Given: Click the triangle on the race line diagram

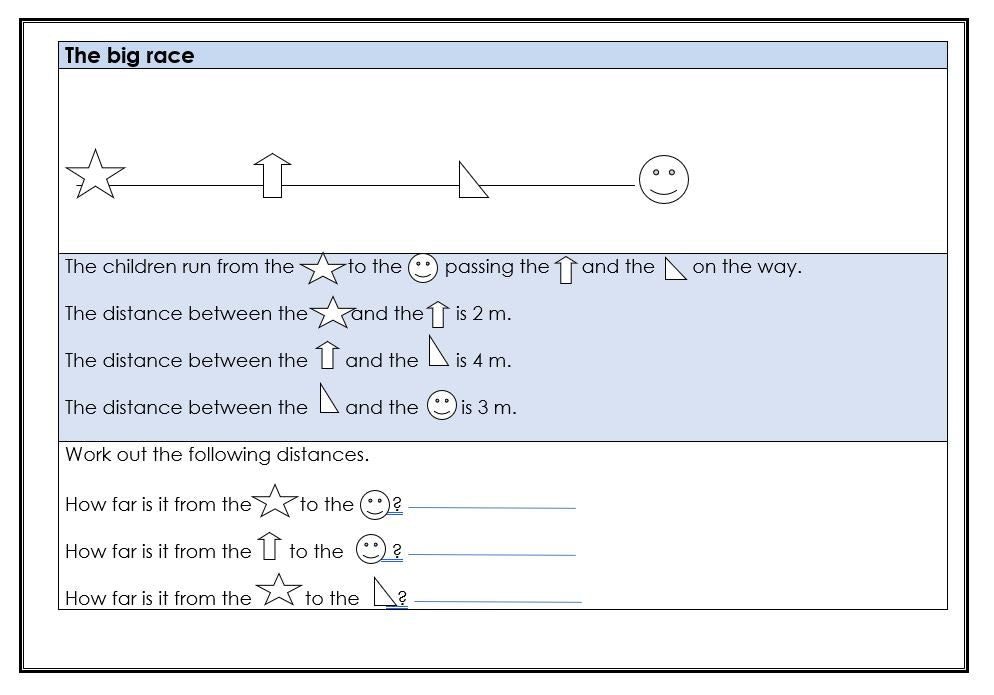Looking at the screenshot, I should tap(471, 182).
